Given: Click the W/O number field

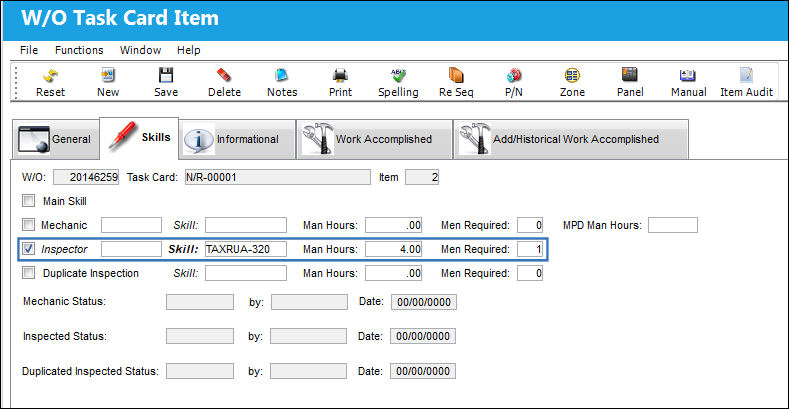Looking at the screenshot, I should point(86,177).
